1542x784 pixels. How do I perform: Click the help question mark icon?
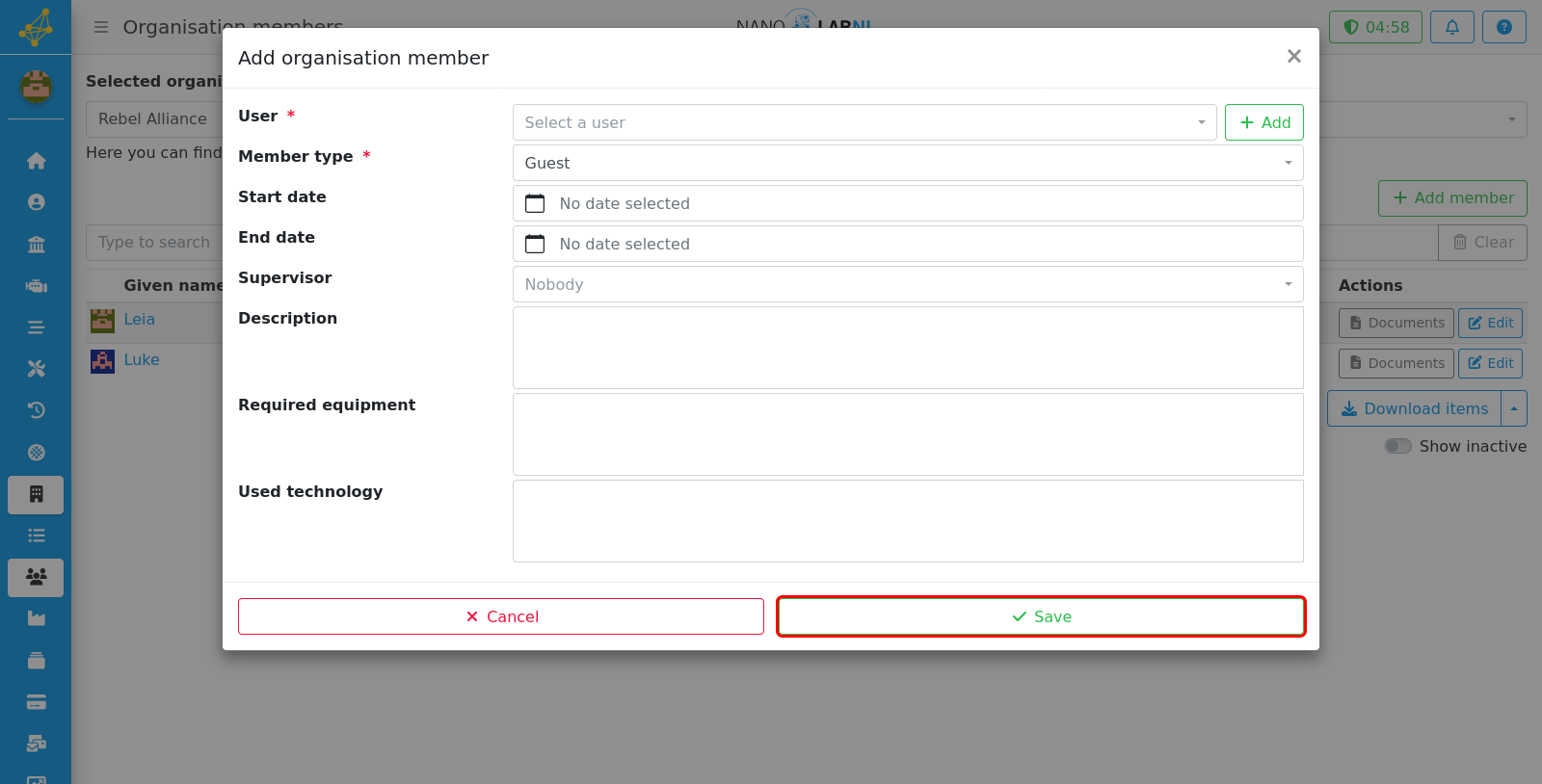click(x=1503, y=27)
